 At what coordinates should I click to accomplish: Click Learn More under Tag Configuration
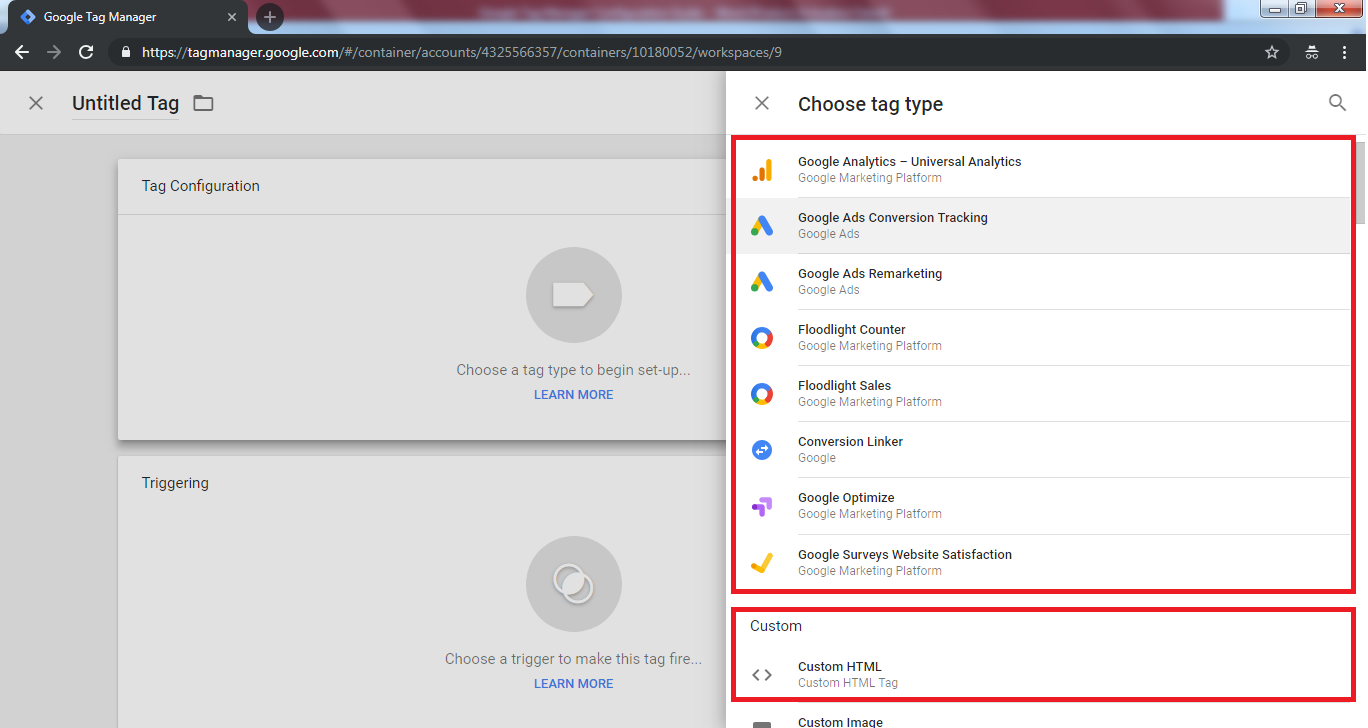pos(573,395)
